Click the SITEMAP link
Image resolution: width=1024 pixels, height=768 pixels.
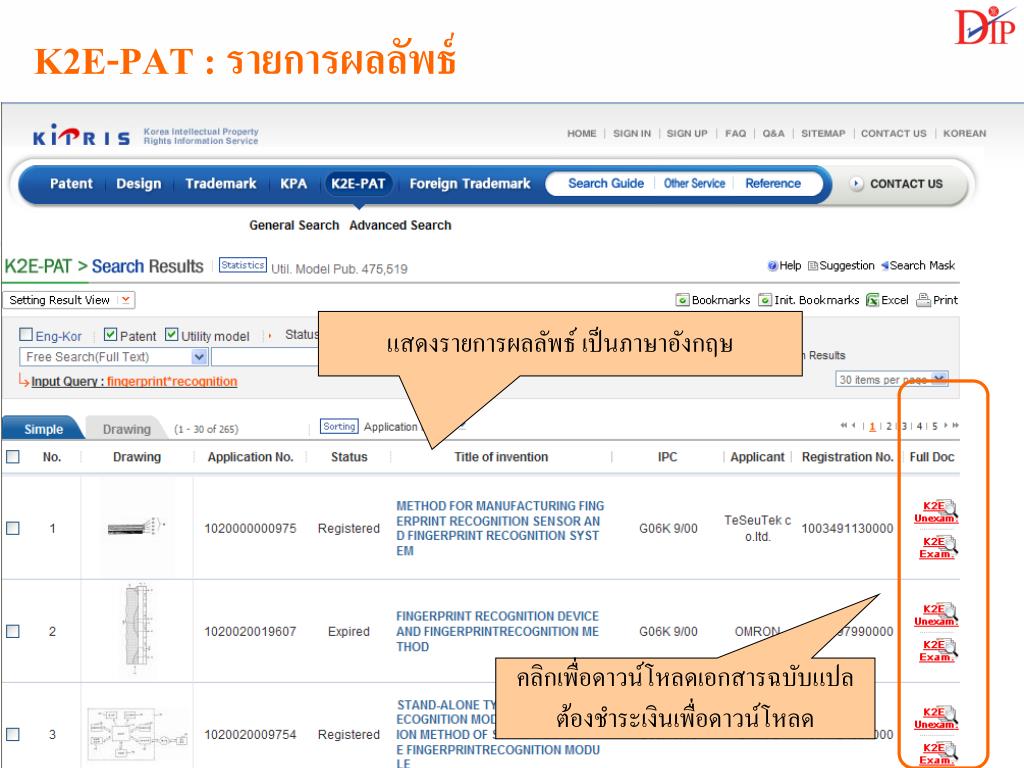coord(823,133)
